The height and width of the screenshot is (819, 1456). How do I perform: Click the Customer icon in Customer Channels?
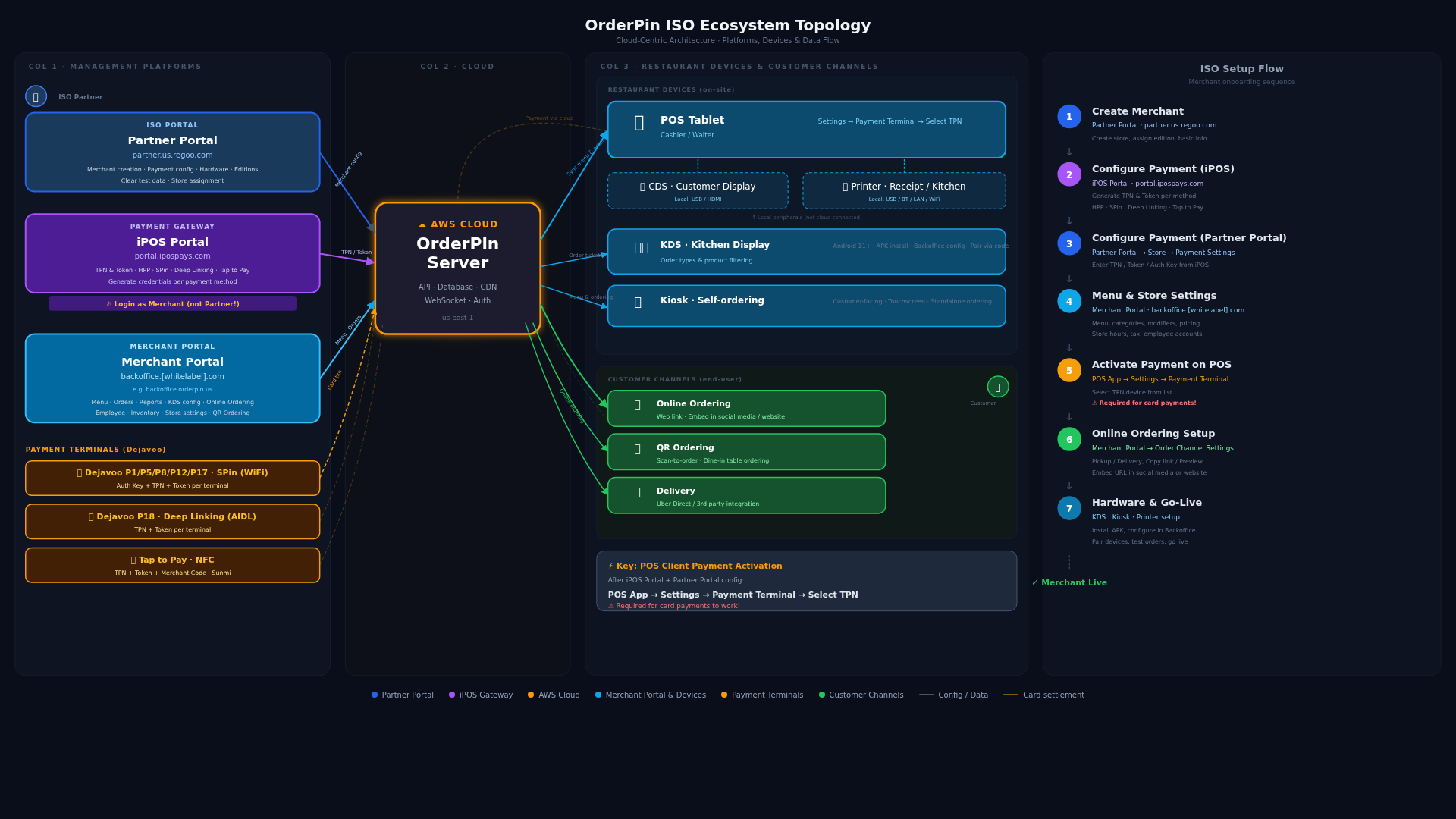pyautogui.click(x=998, y=387)
